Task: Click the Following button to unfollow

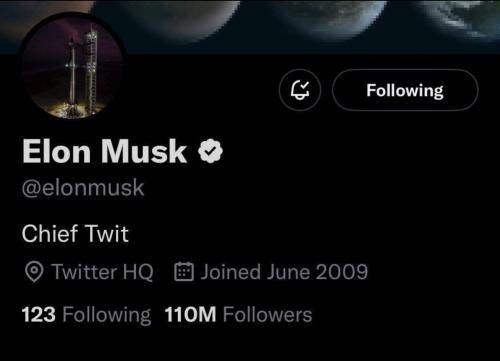Action: 405,90
